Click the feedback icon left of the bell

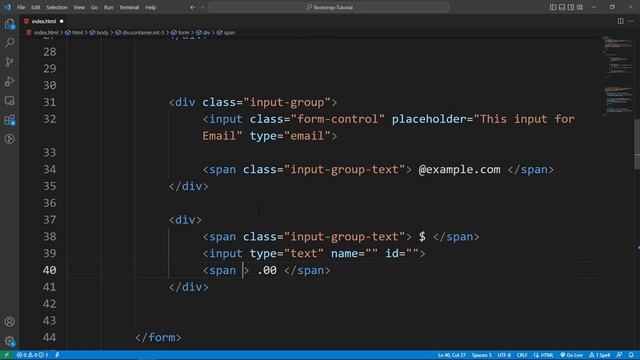pyautogui.click(x=620, y=355)
